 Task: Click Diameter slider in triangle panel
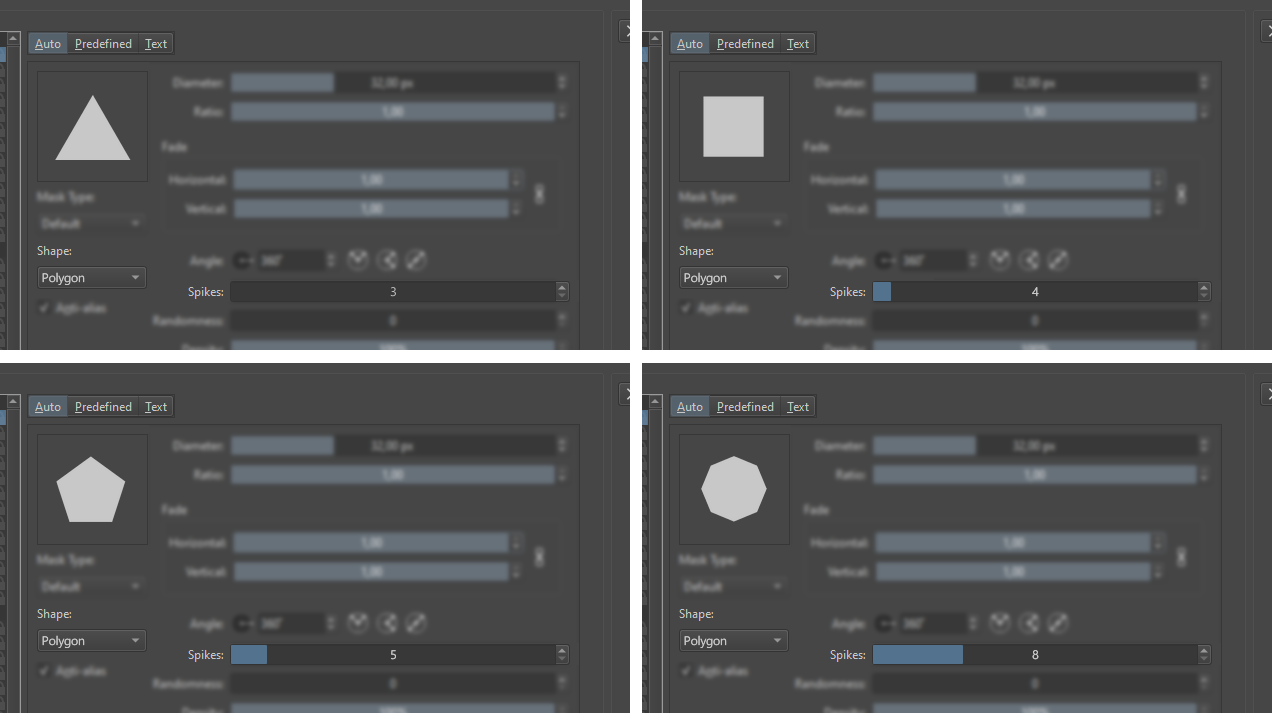[393, 83]
